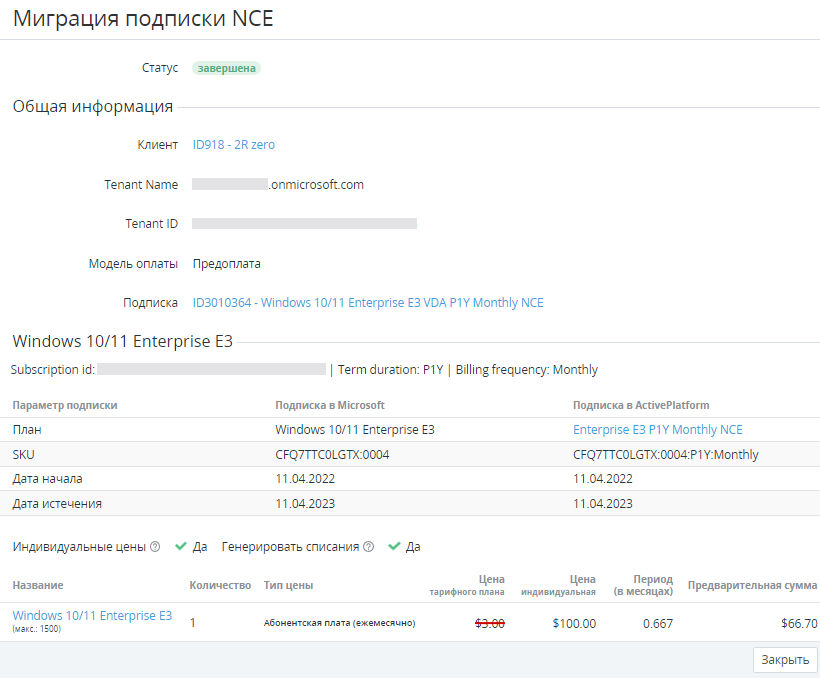Click the Параметр подписки column header
The image size is (820, 678).
click(x=65, y=405)
